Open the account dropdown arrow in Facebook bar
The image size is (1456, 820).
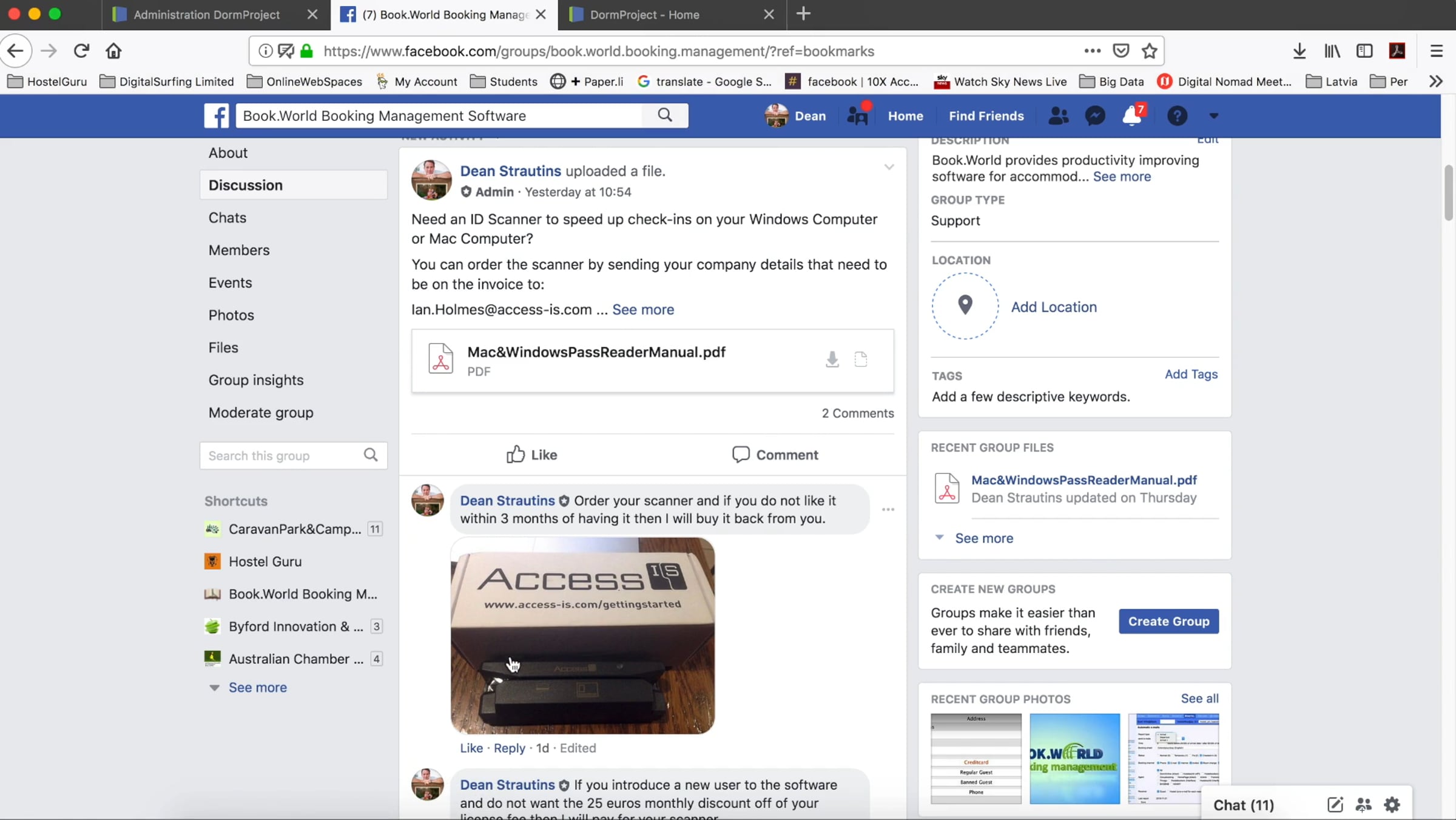coord(1213,115)
